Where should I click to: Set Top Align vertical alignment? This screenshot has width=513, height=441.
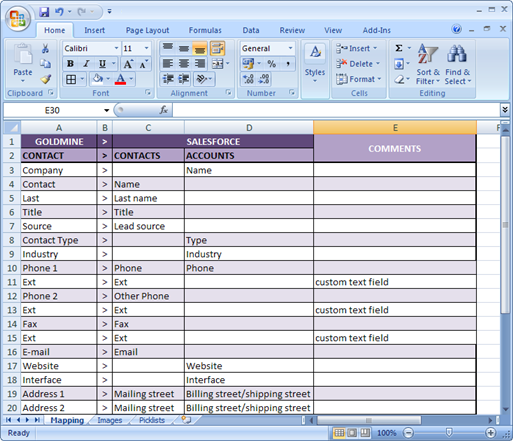click(x=168, y=48)
